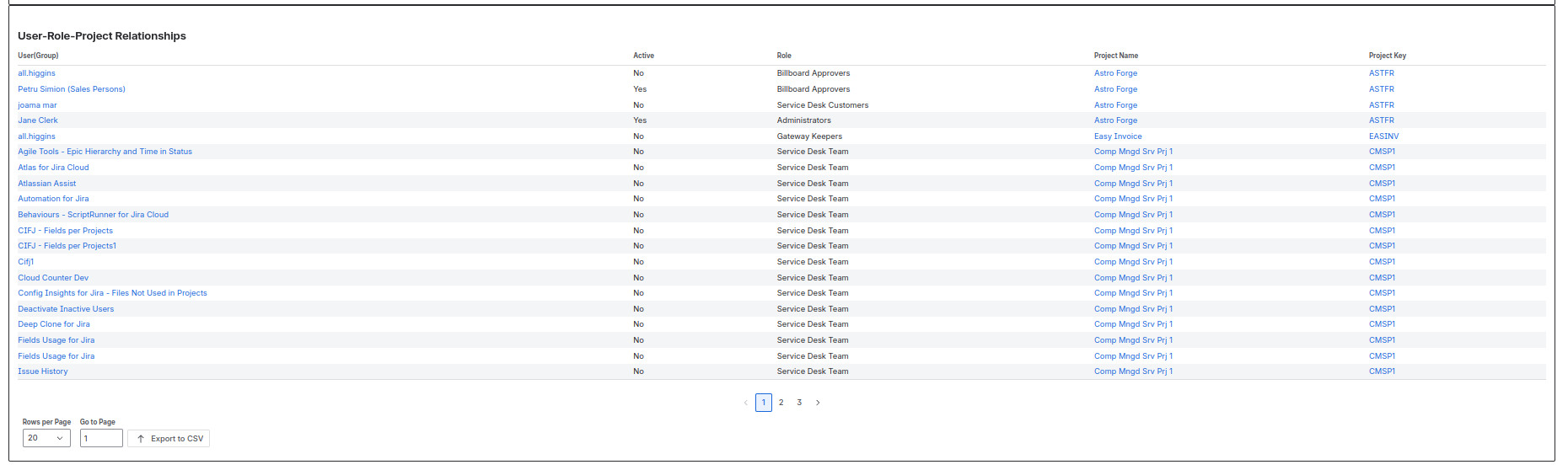Open Agile Tools - Epic Hierarchy link

(105, 152)
